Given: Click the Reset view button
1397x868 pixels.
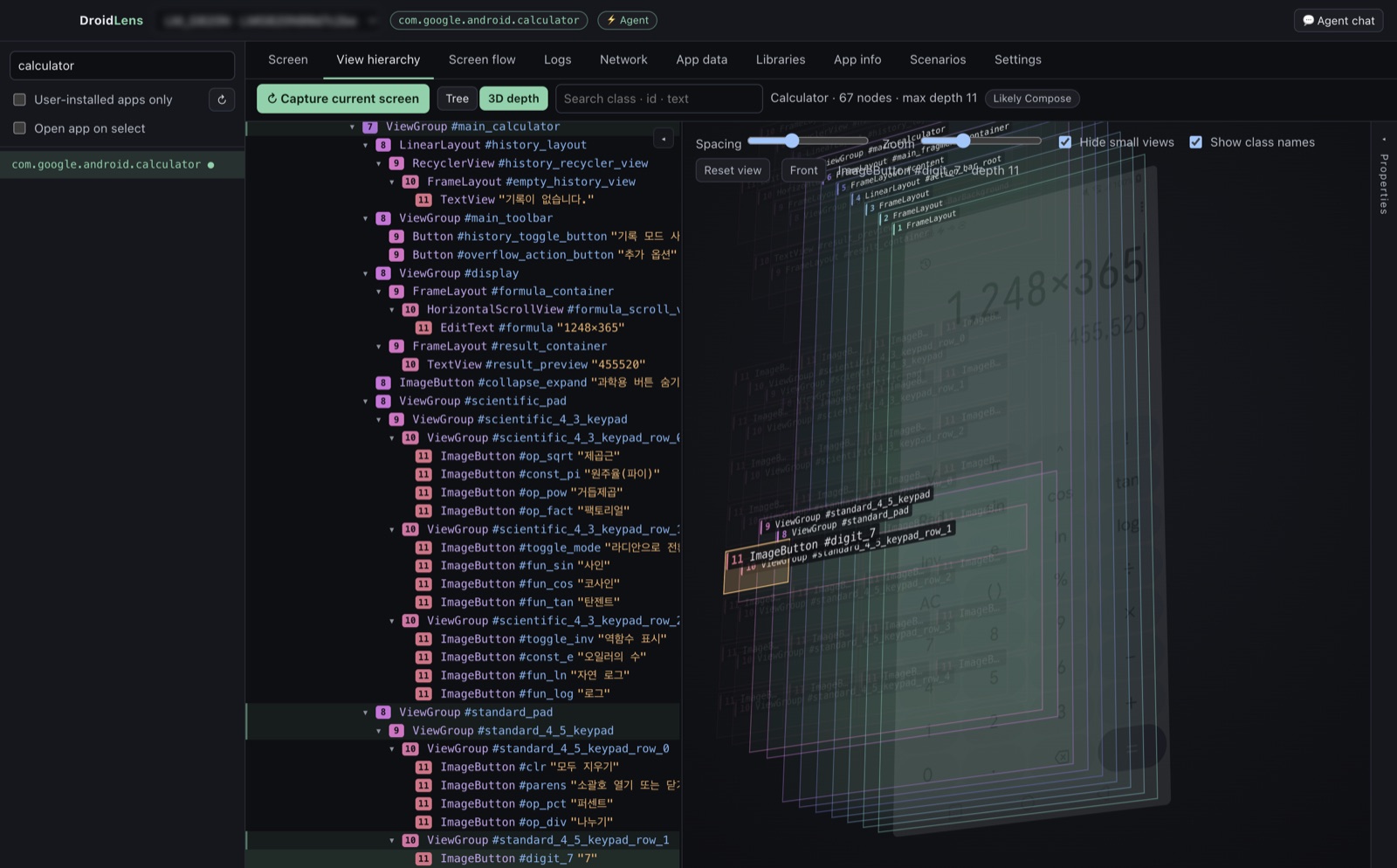Looking at the screenshot, I should pos(733,170).
